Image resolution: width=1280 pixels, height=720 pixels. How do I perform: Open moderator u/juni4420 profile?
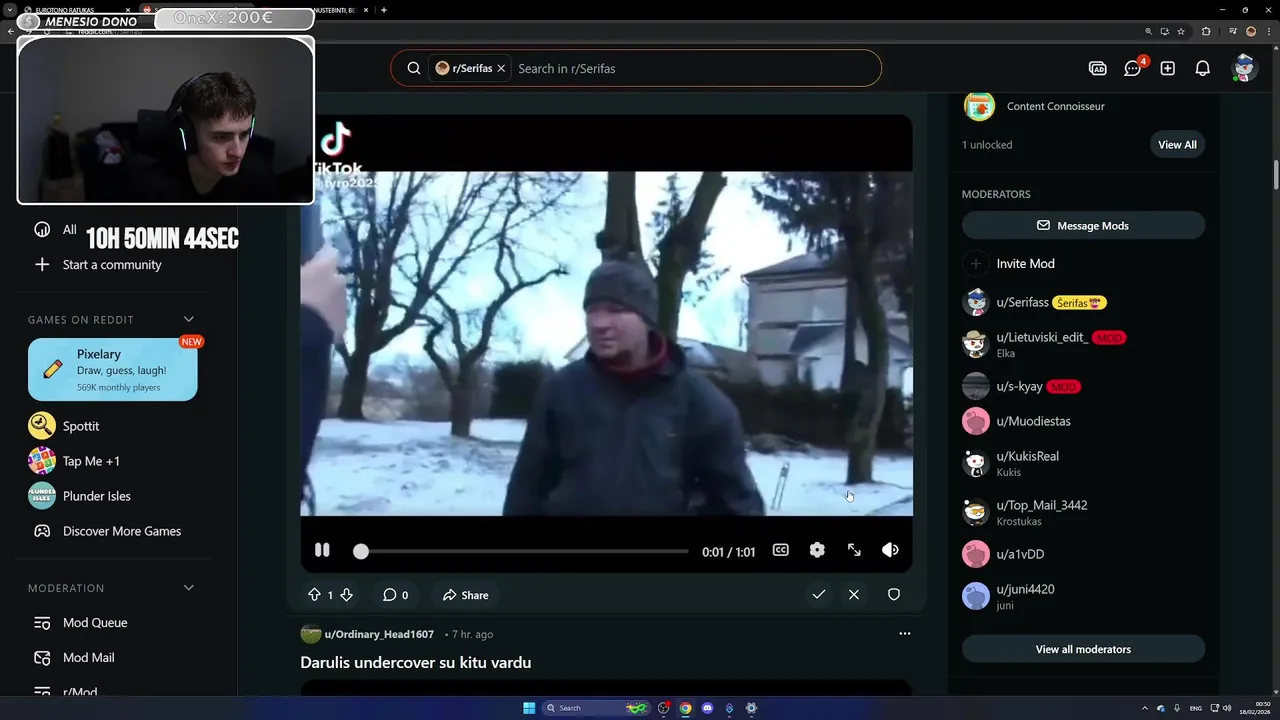tap(1025, 589)
